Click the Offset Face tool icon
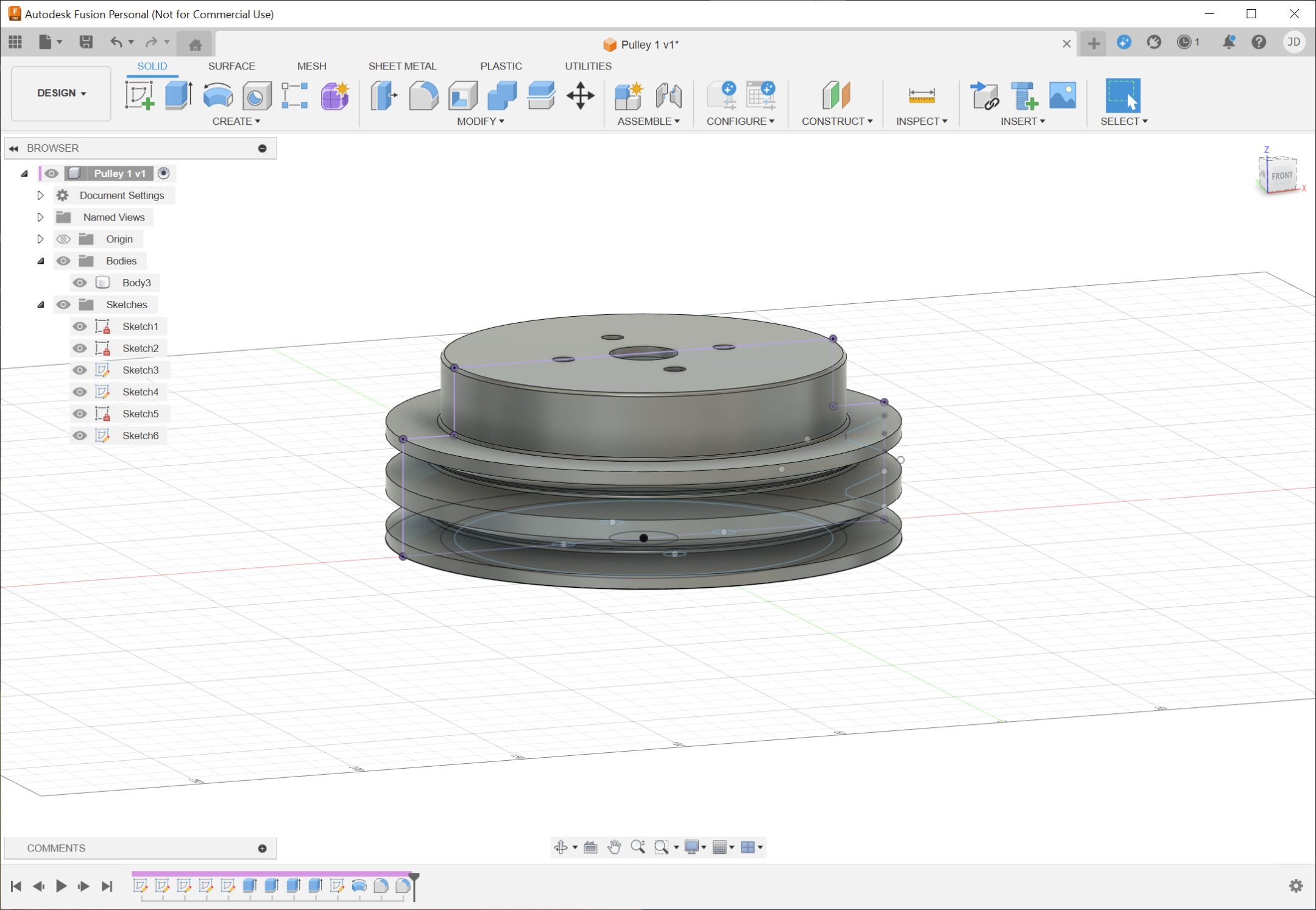1316x910 pixels. point(541,96)
